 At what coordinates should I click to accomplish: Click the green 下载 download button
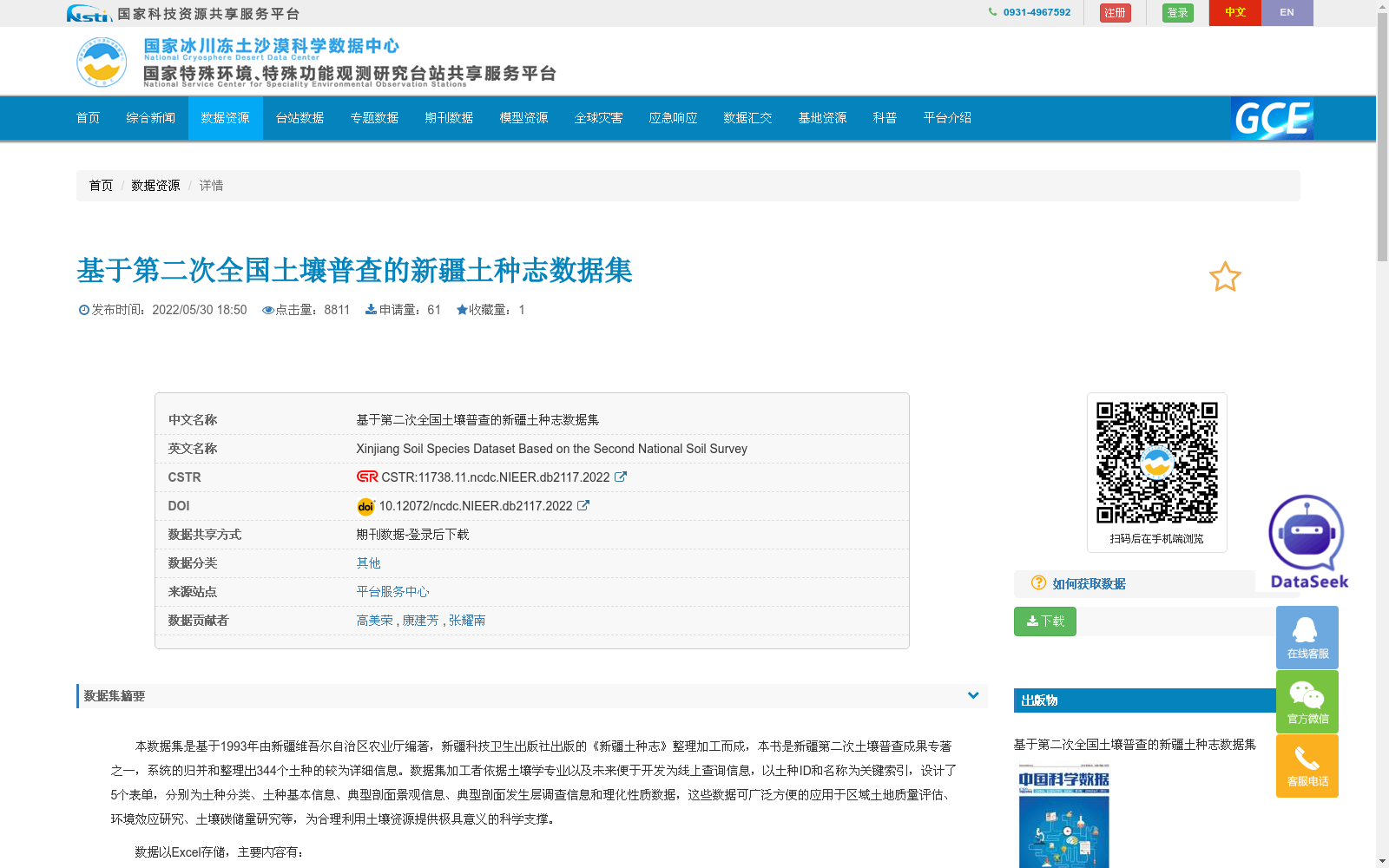pos(1045,621)
